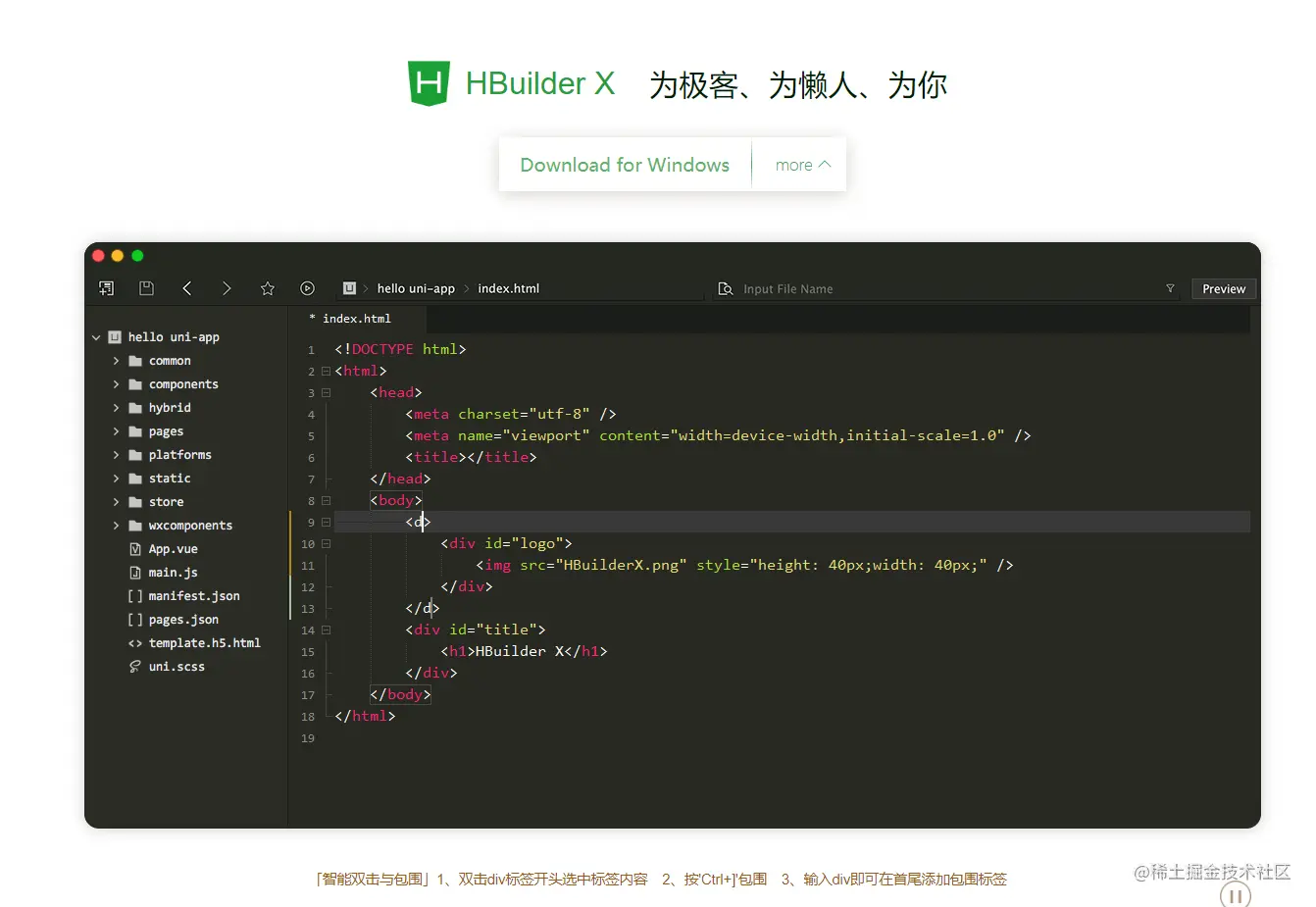This screenshot has height=907, width=1316.
Task: Fold the body tag at line 8
Action: click(326, 501)
